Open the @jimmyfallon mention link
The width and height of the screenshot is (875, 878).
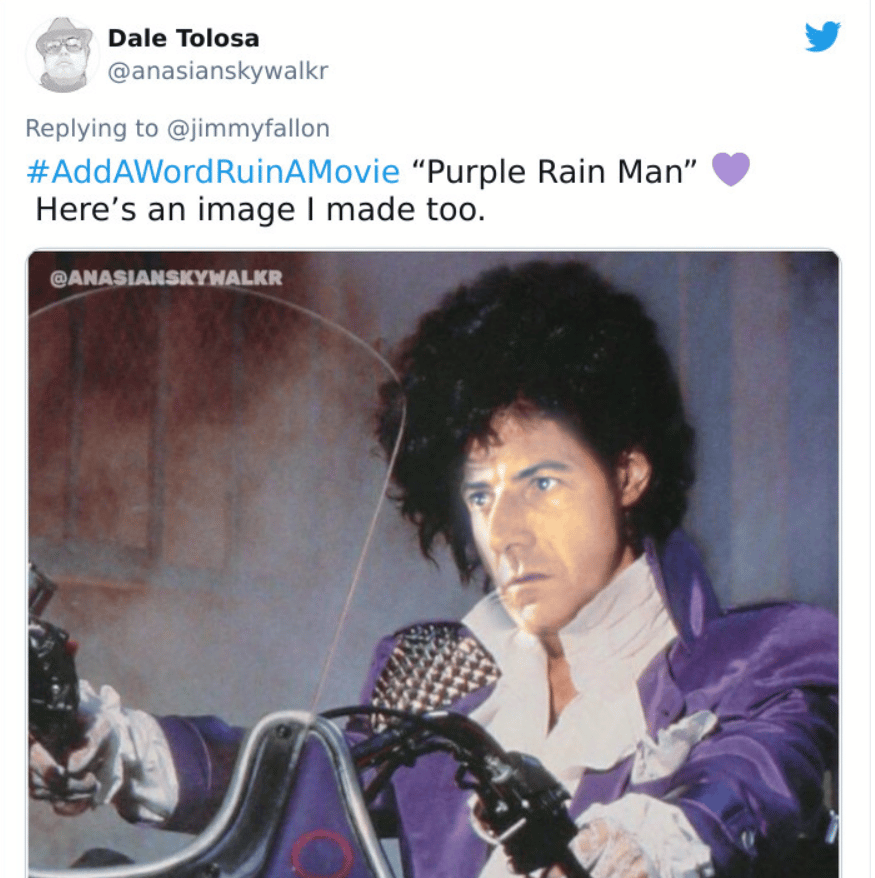point(249,128)
